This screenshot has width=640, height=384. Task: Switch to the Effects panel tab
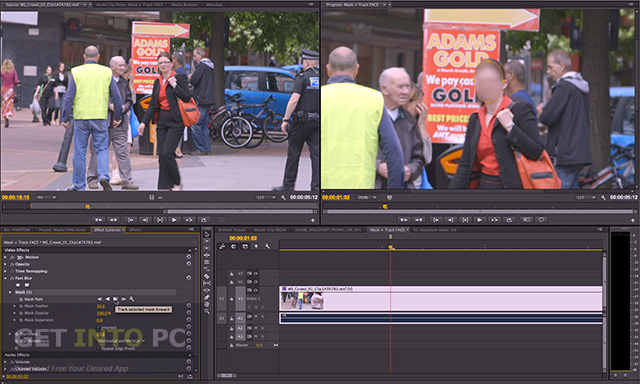135,230
